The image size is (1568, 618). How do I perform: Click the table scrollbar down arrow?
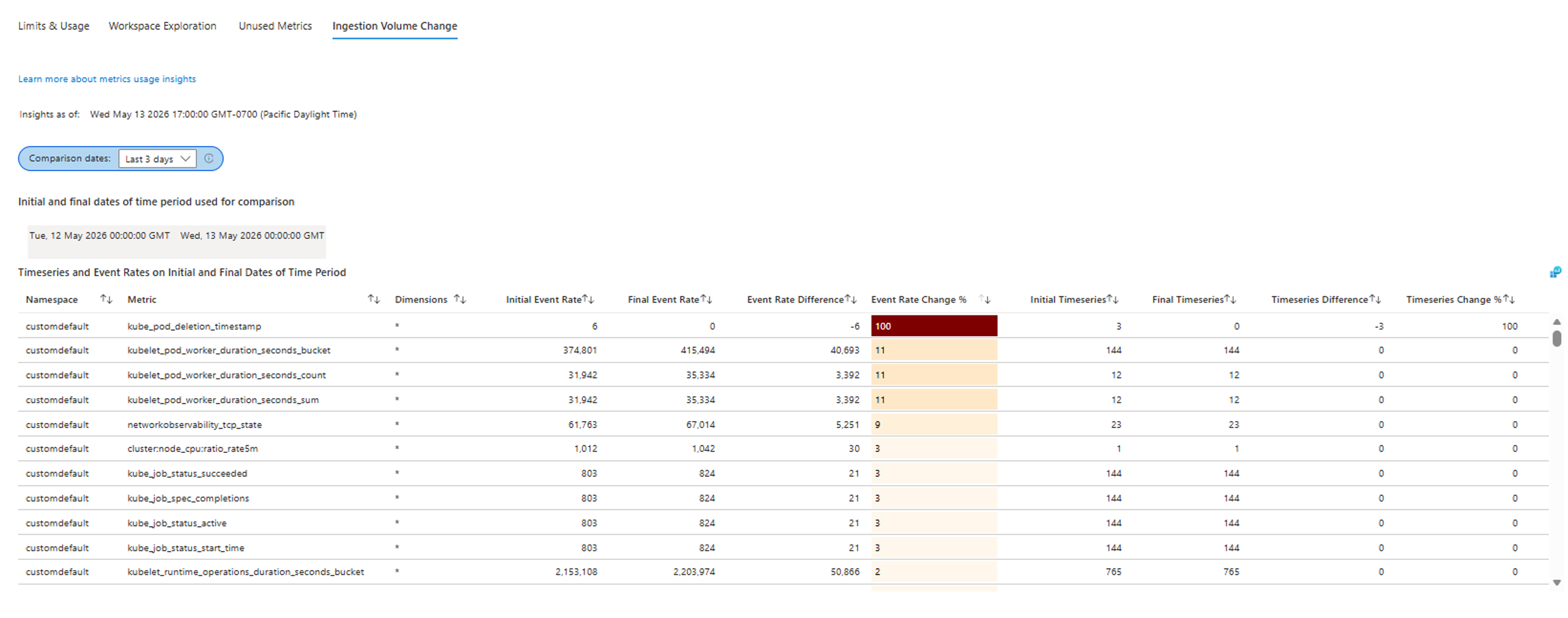pos(1556,583)
